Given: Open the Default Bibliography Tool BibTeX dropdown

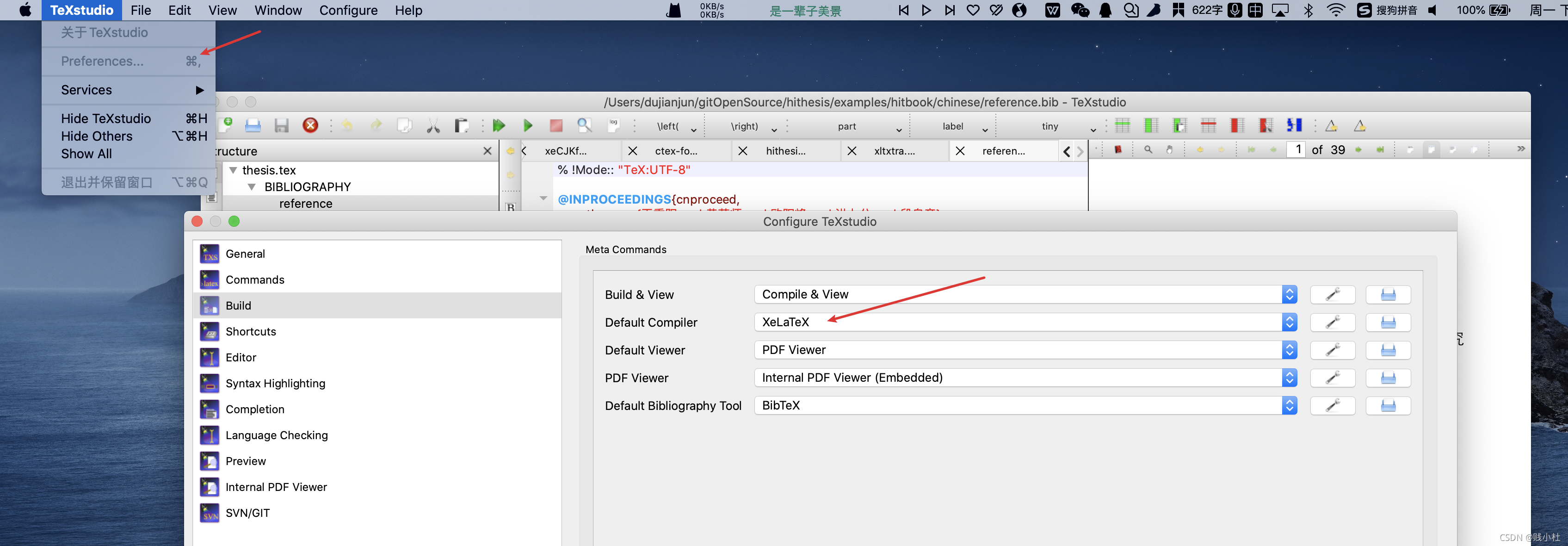Looking at the screenshot, I should 1025,406.
